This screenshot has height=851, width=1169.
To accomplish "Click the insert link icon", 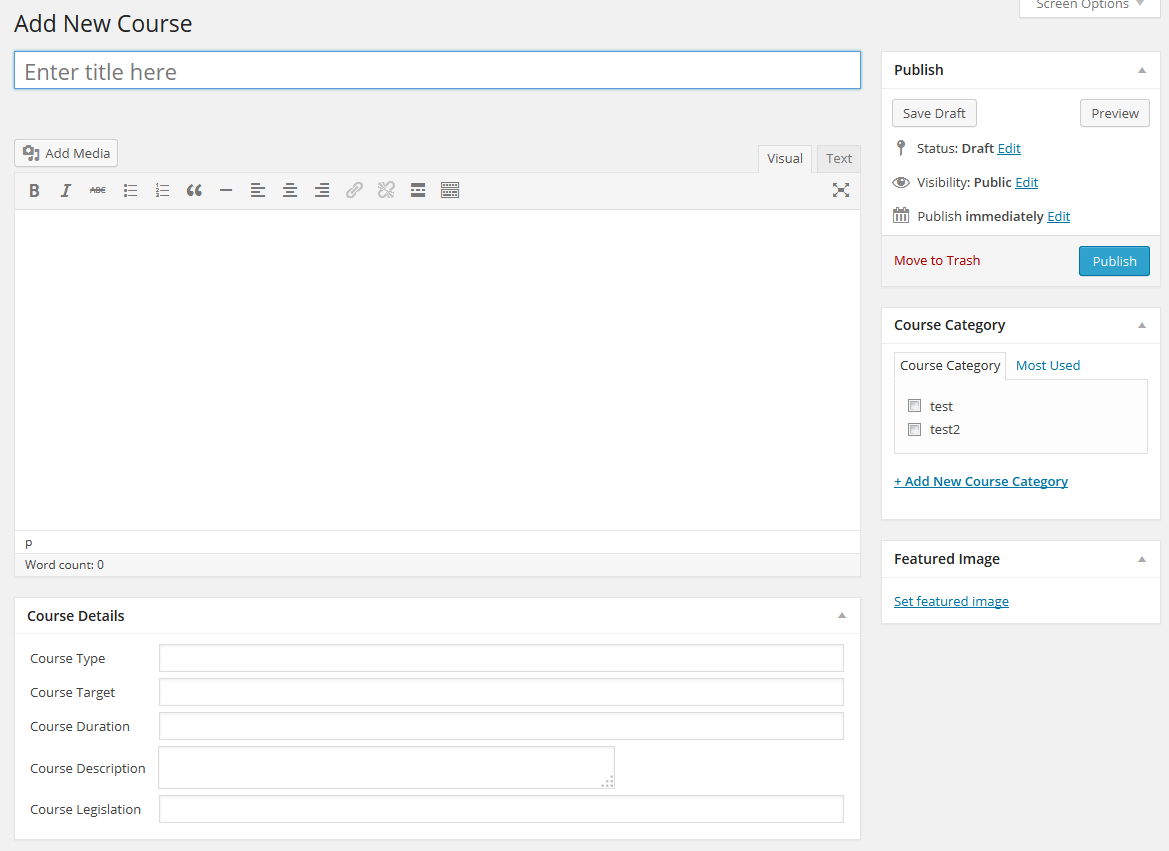I will pos(354,190).
